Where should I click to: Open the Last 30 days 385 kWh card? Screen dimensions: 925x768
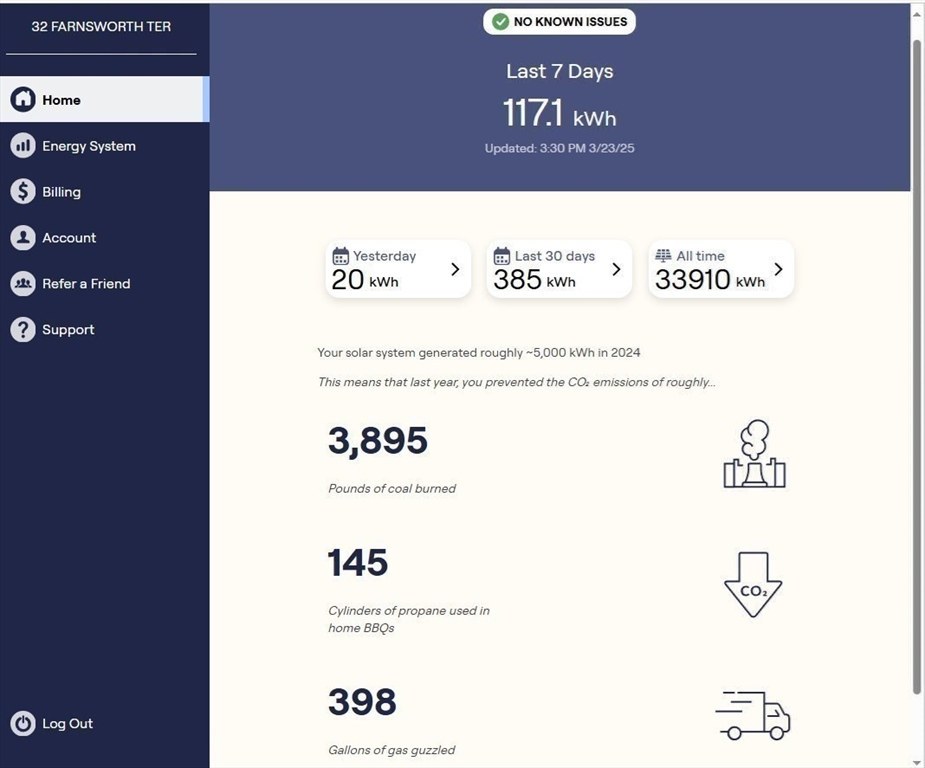pyautogui.click(x=559, y=268)
